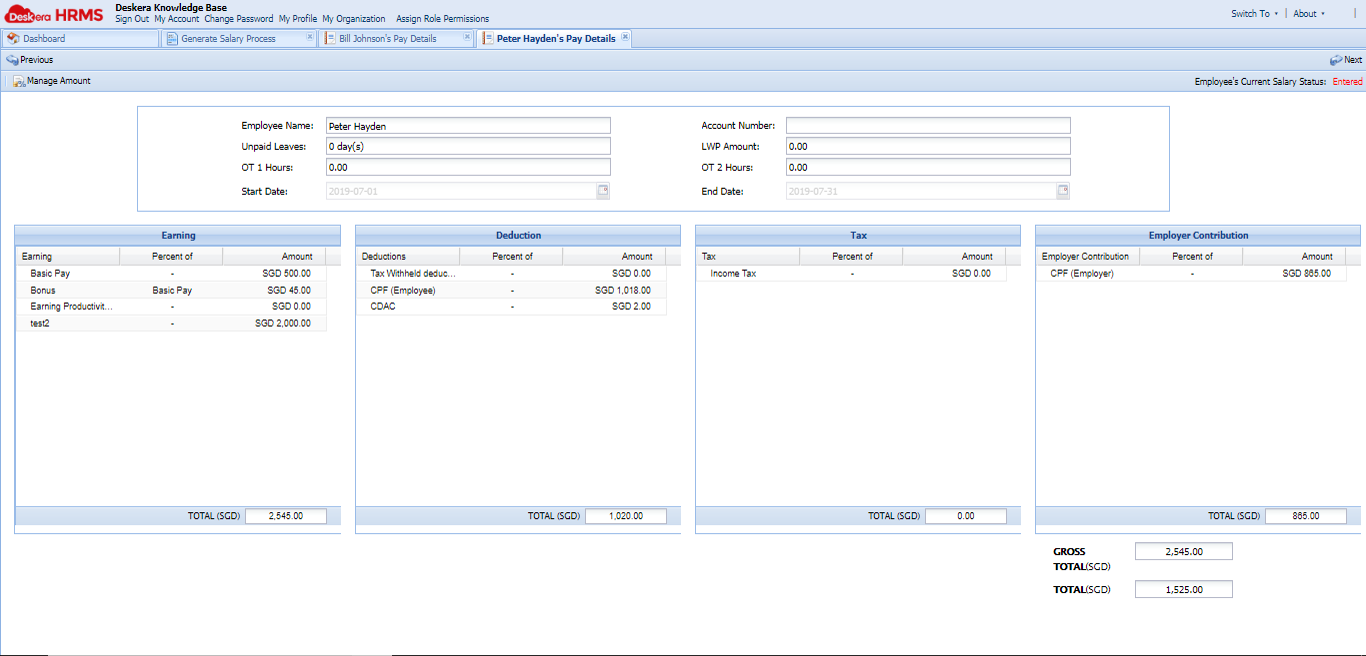Open the Switch To dropdown
1366x656 pixels.
pyautogui.click(x=1254, y=13)
